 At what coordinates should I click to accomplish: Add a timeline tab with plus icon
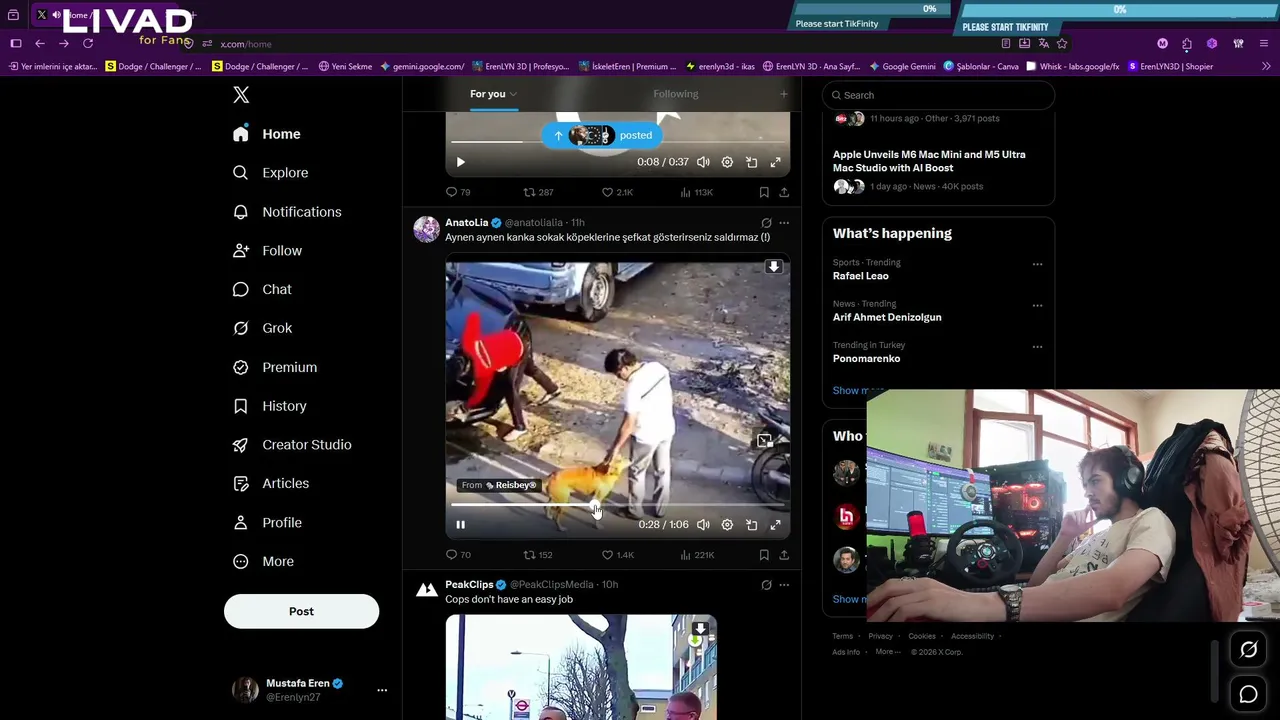[x=784, y=94]
